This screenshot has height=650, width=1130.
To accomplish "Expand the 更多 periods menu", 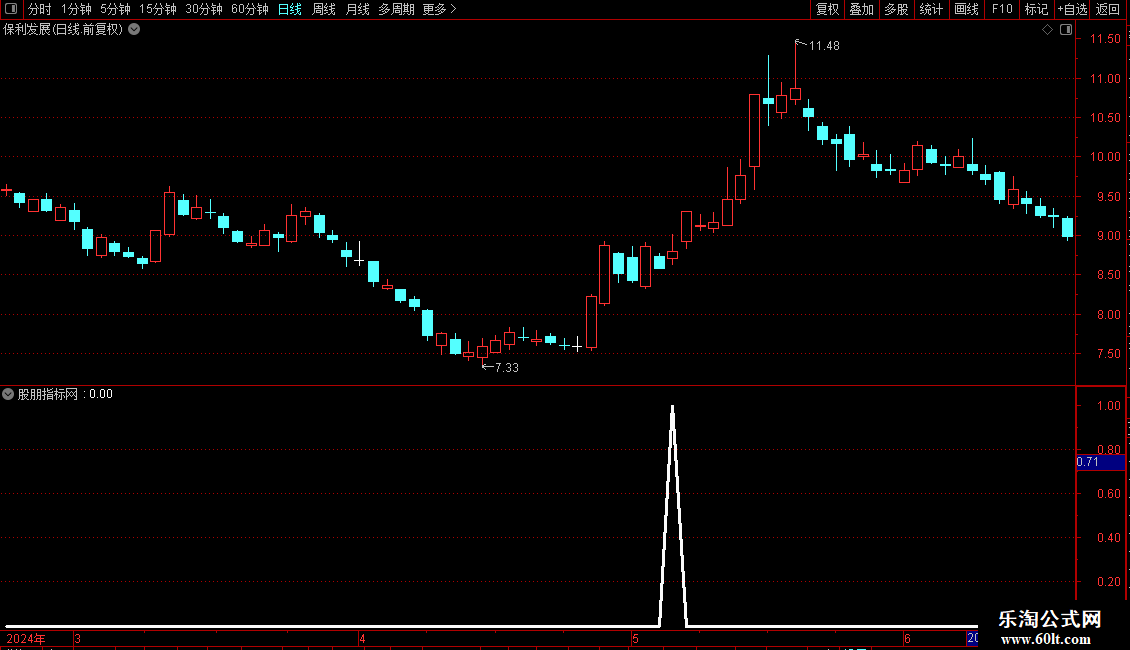I will (439, 9).
